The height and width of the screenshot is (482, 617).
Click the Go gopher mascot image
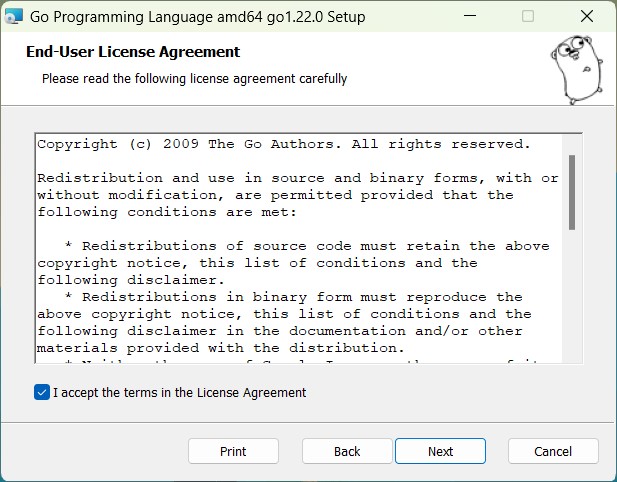pos(577,70)
